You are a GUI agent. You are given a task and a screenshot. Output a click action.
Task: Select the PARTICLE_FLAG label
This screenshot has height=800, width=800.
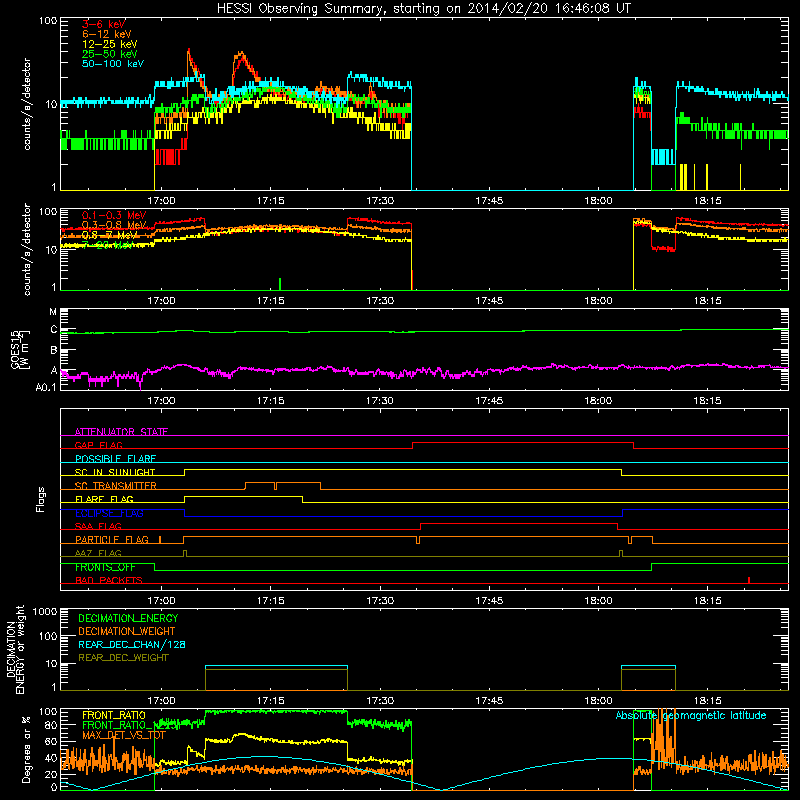click(112, 540)
